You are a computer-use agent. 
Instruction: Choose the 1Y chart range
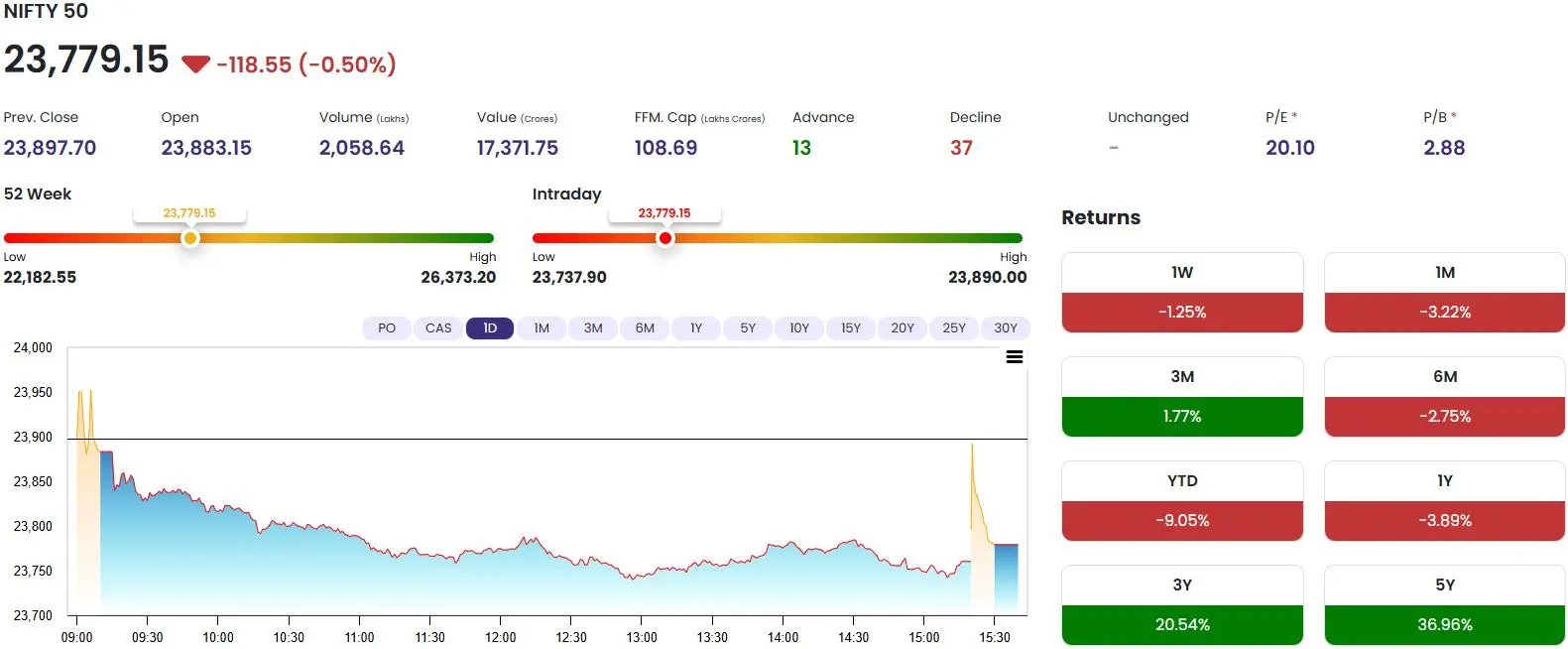[x=696, y=328]
